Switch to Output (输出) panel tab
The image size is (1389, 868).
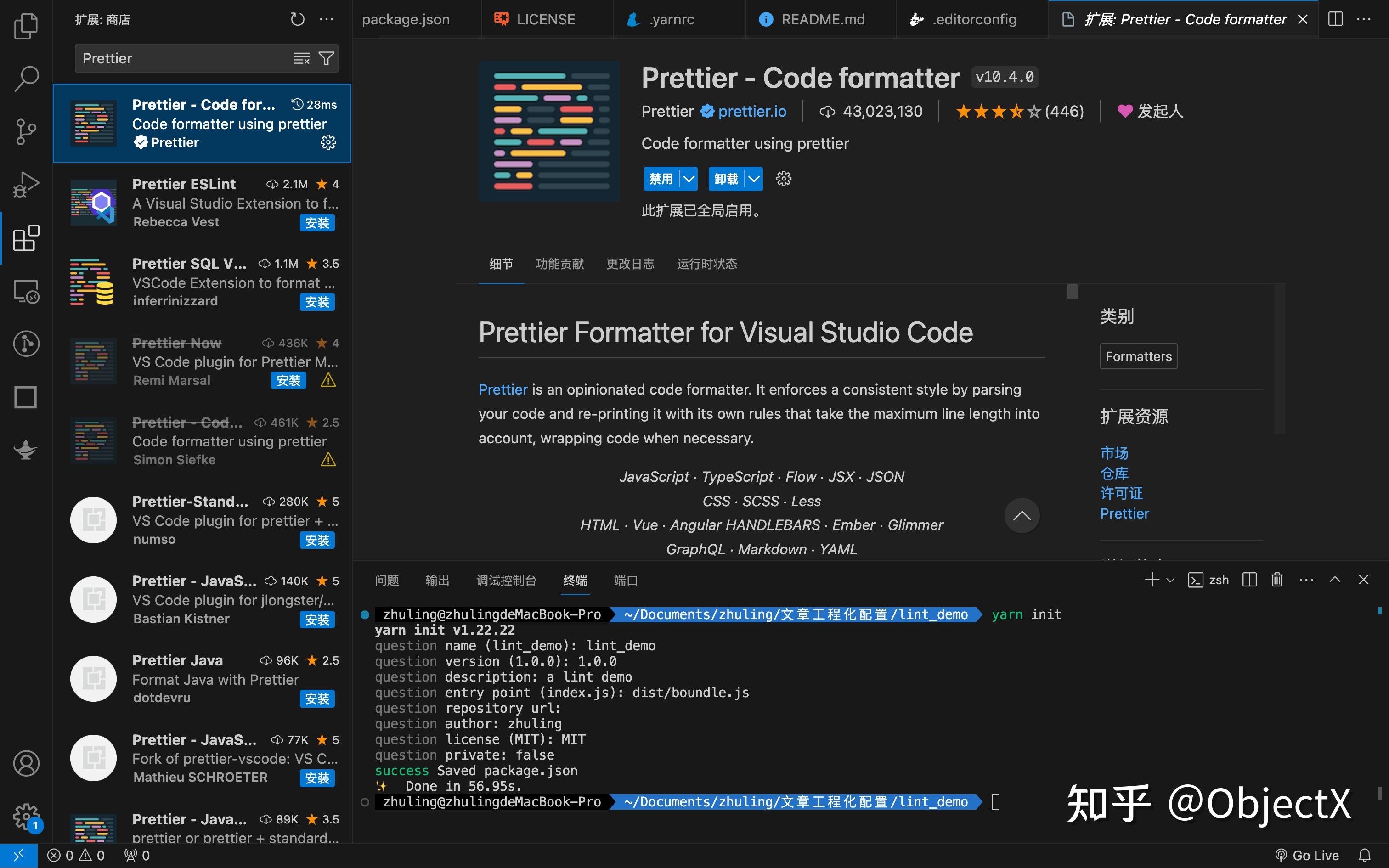click(437, 581)
